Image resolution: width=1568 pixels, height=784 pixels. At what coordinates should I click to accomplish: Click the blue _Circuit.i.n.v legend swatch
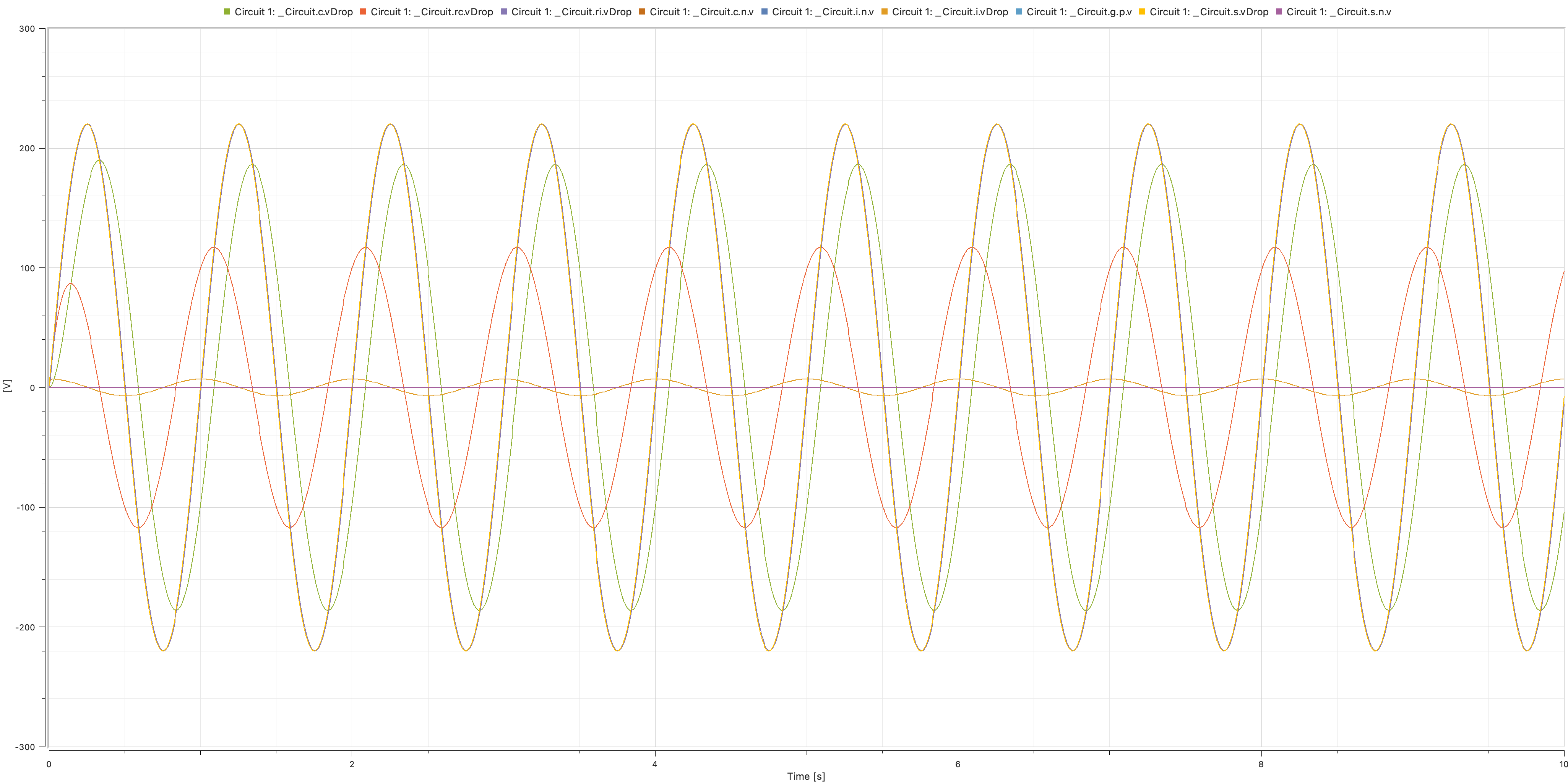tap(765, 11)
